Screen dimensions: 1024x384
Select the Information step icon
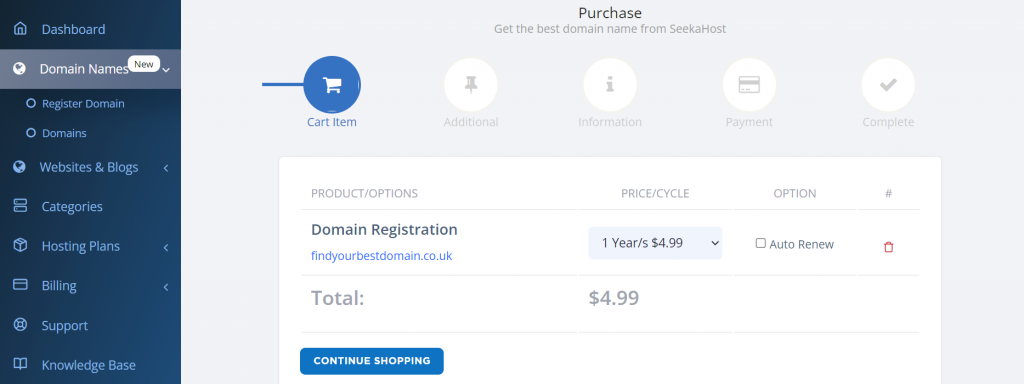pyautogui.click(x=610, y=85)
